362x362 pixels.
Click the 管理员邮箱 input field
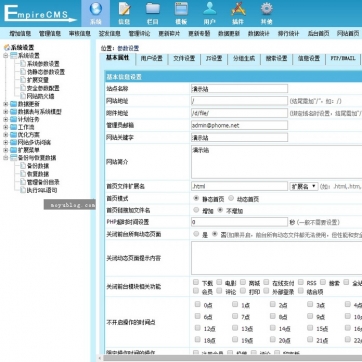pos(239,125)
